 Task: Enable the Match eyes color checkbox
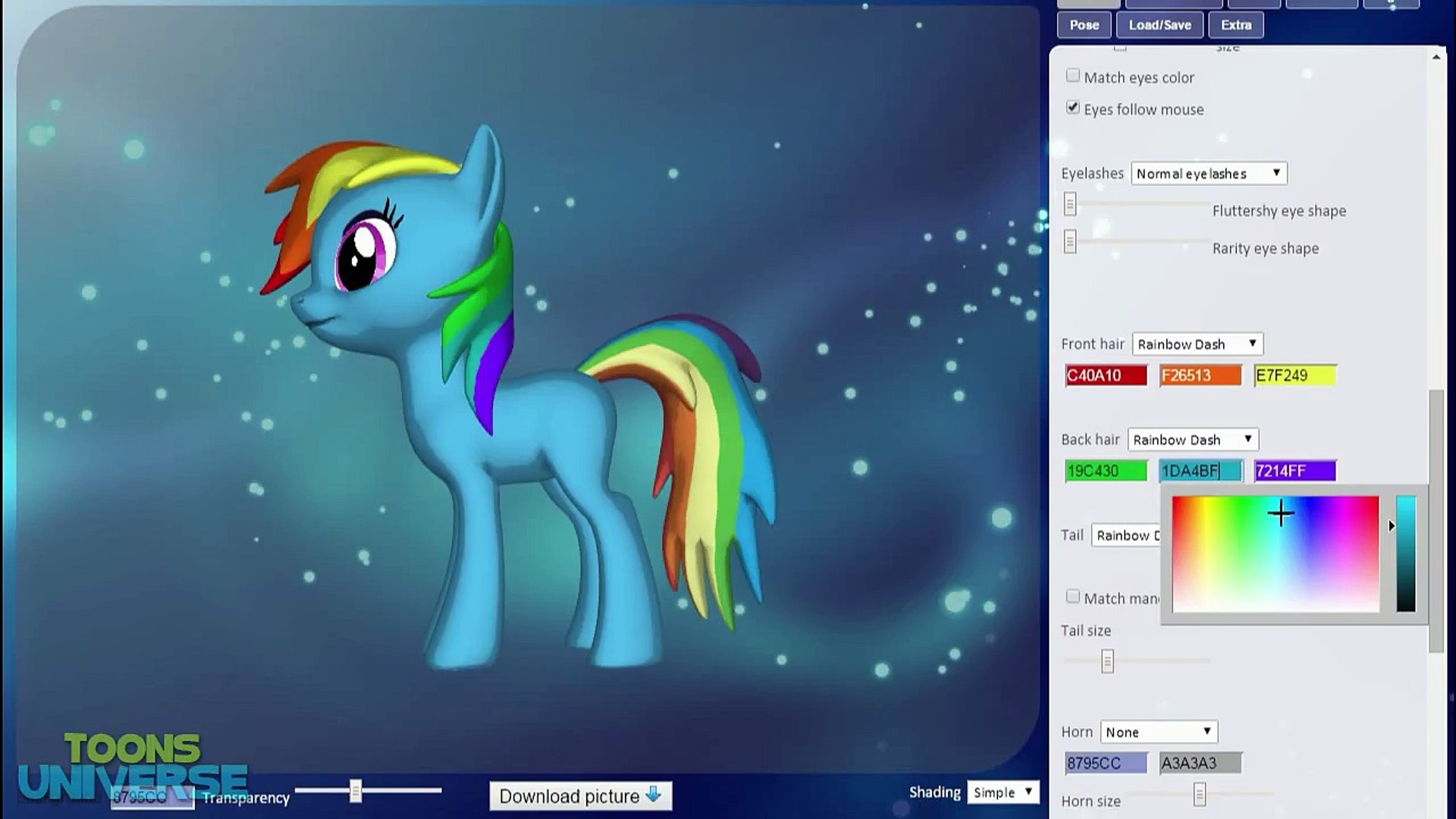click(1072, 76)
